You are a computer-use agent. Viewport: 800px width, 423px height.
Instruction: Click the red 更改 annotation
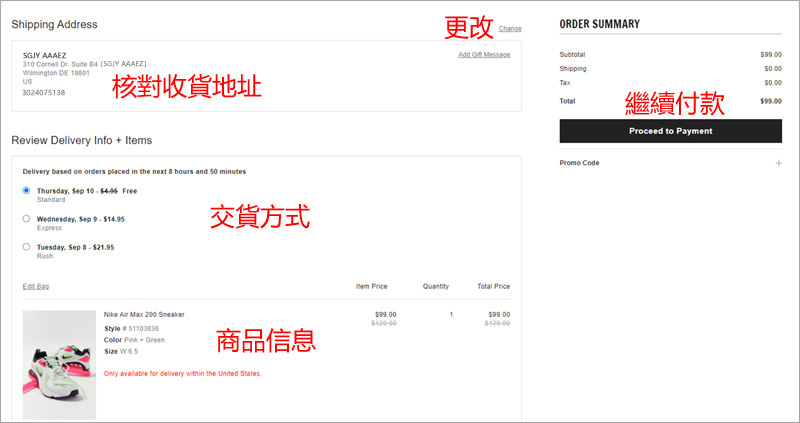click(468, 26)
